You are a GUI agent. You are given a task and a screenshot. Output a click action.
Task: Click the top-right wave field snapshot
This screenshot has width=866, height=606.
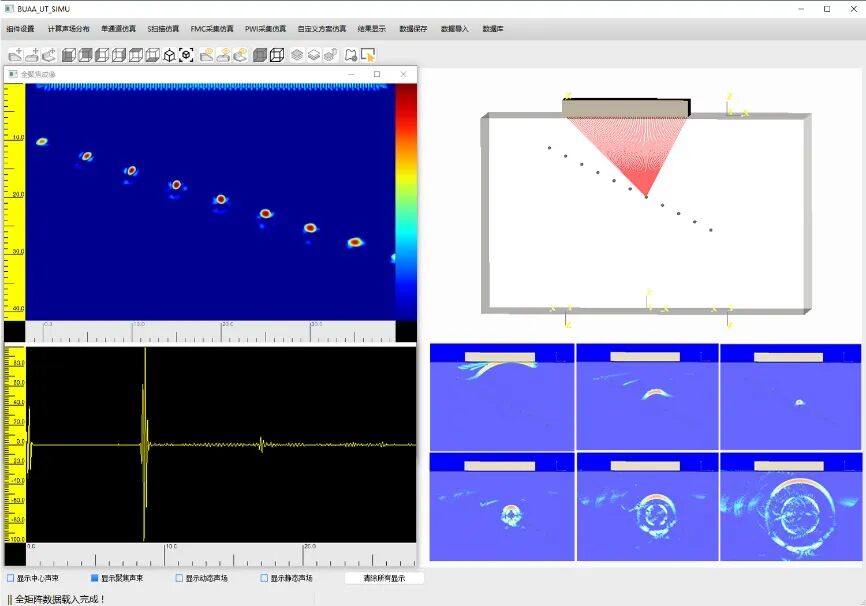[790, 397]
